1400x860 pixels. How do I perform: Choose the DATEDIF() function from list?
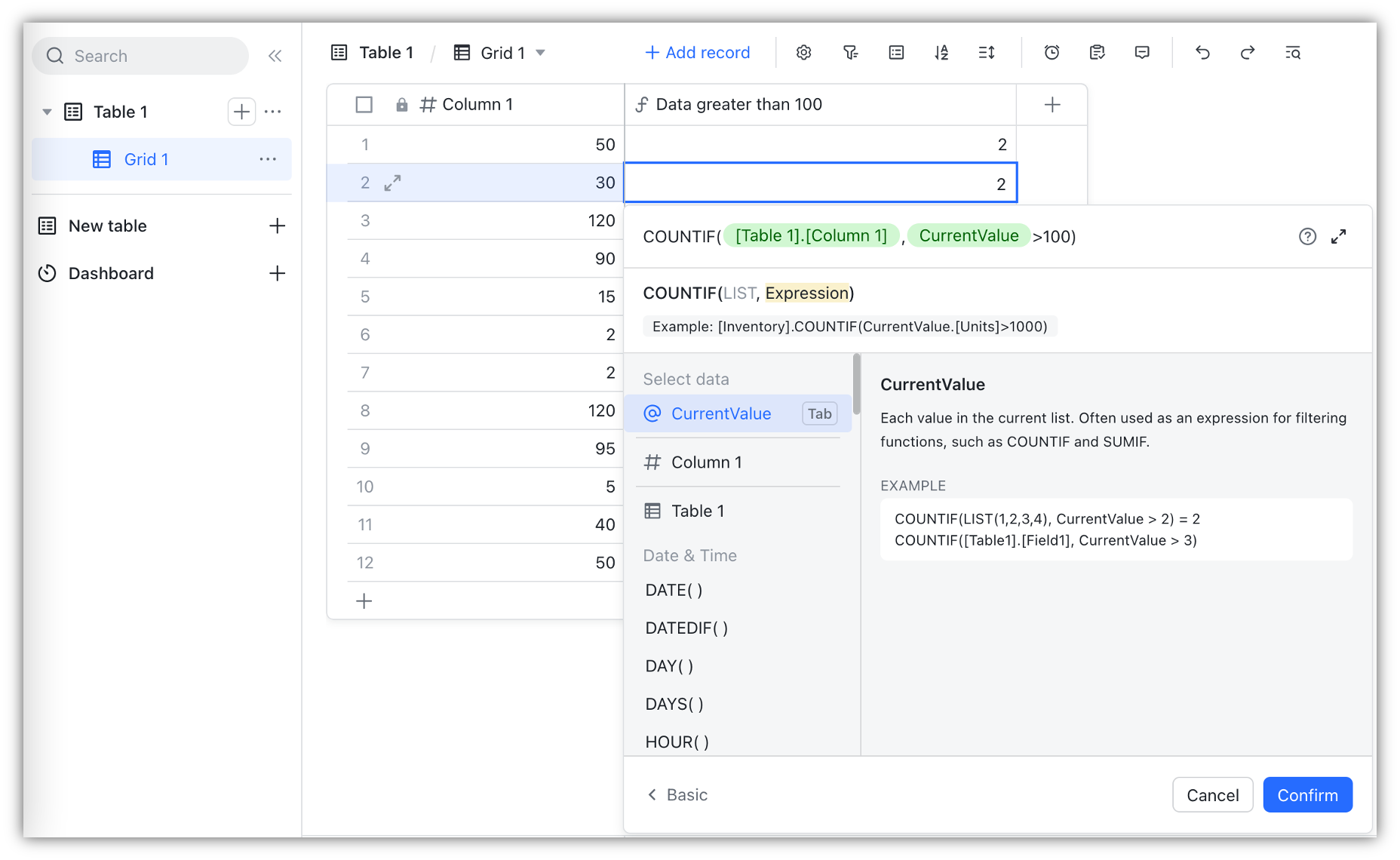[x=686, y=628]
